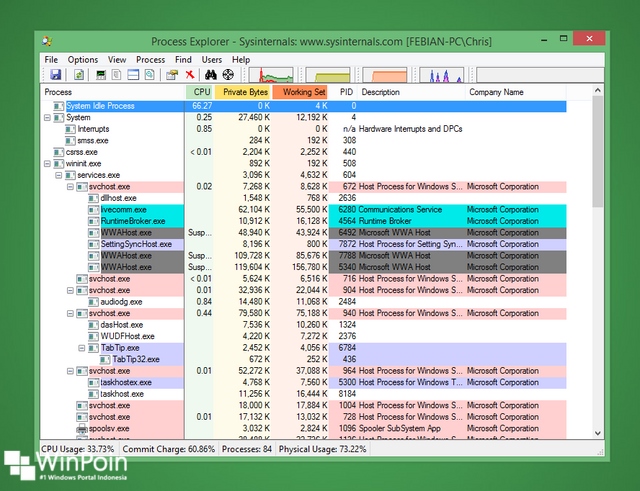Collapse the svchost.exe PID 964 node
Viewport: 640px width, 491px height.
click(70, 371)
